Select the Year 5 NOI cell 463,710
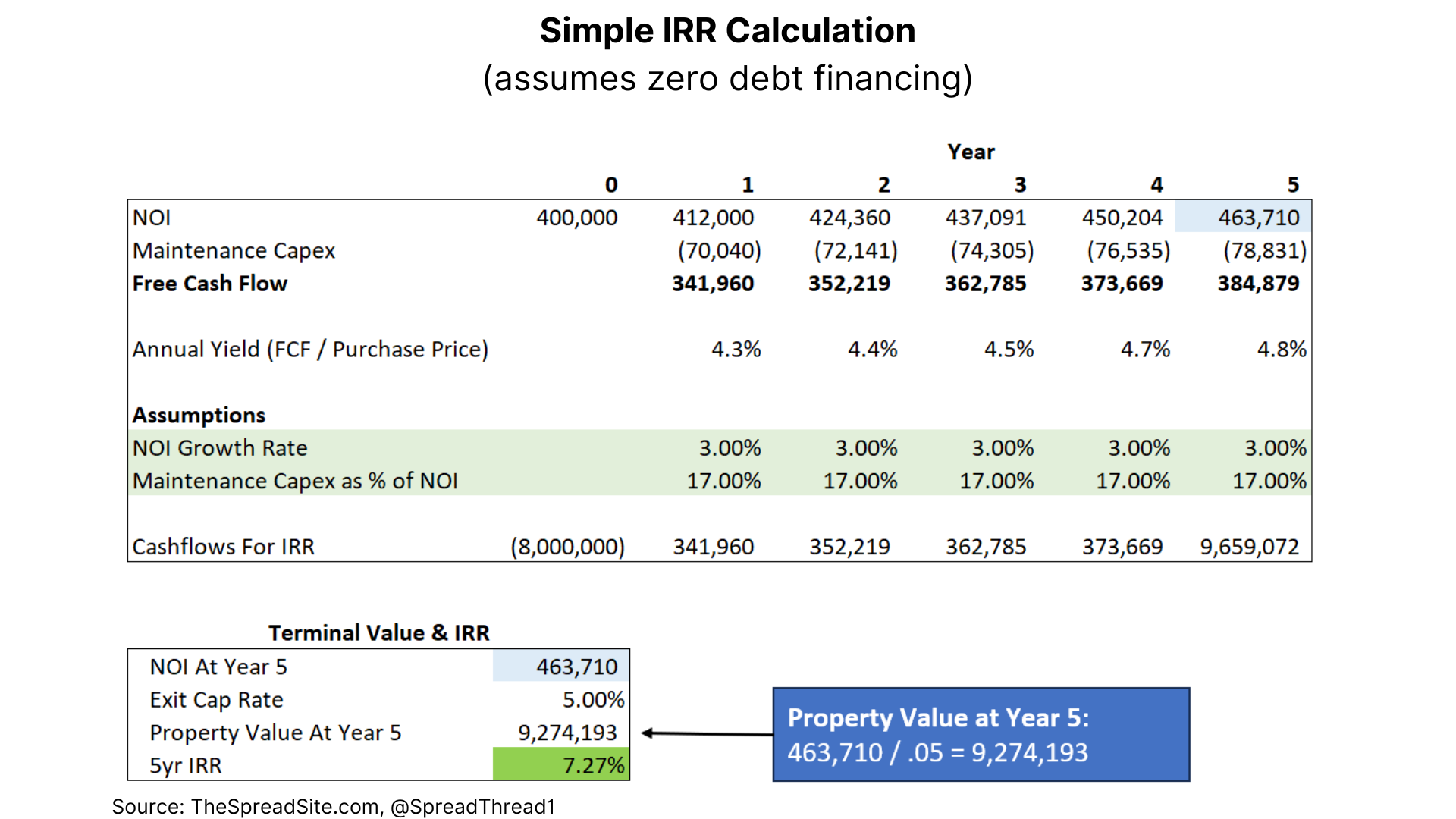This screenshot has height=819, width=1456. [1244, 218]
